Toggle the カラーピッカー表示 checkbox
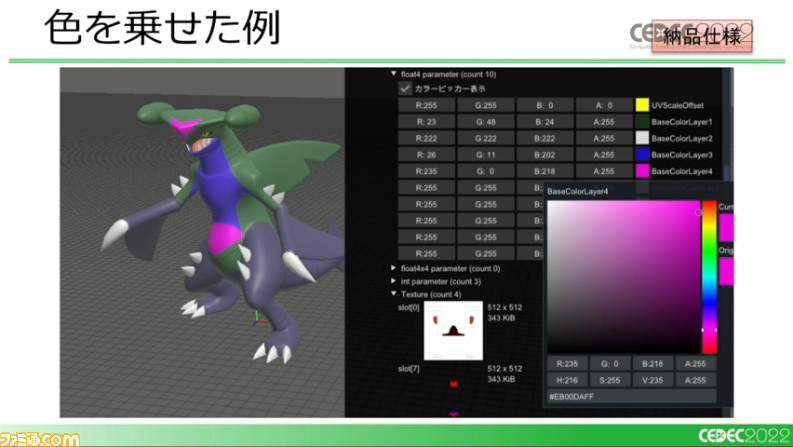This screenshot has width=793, height=447. point(405,88)
